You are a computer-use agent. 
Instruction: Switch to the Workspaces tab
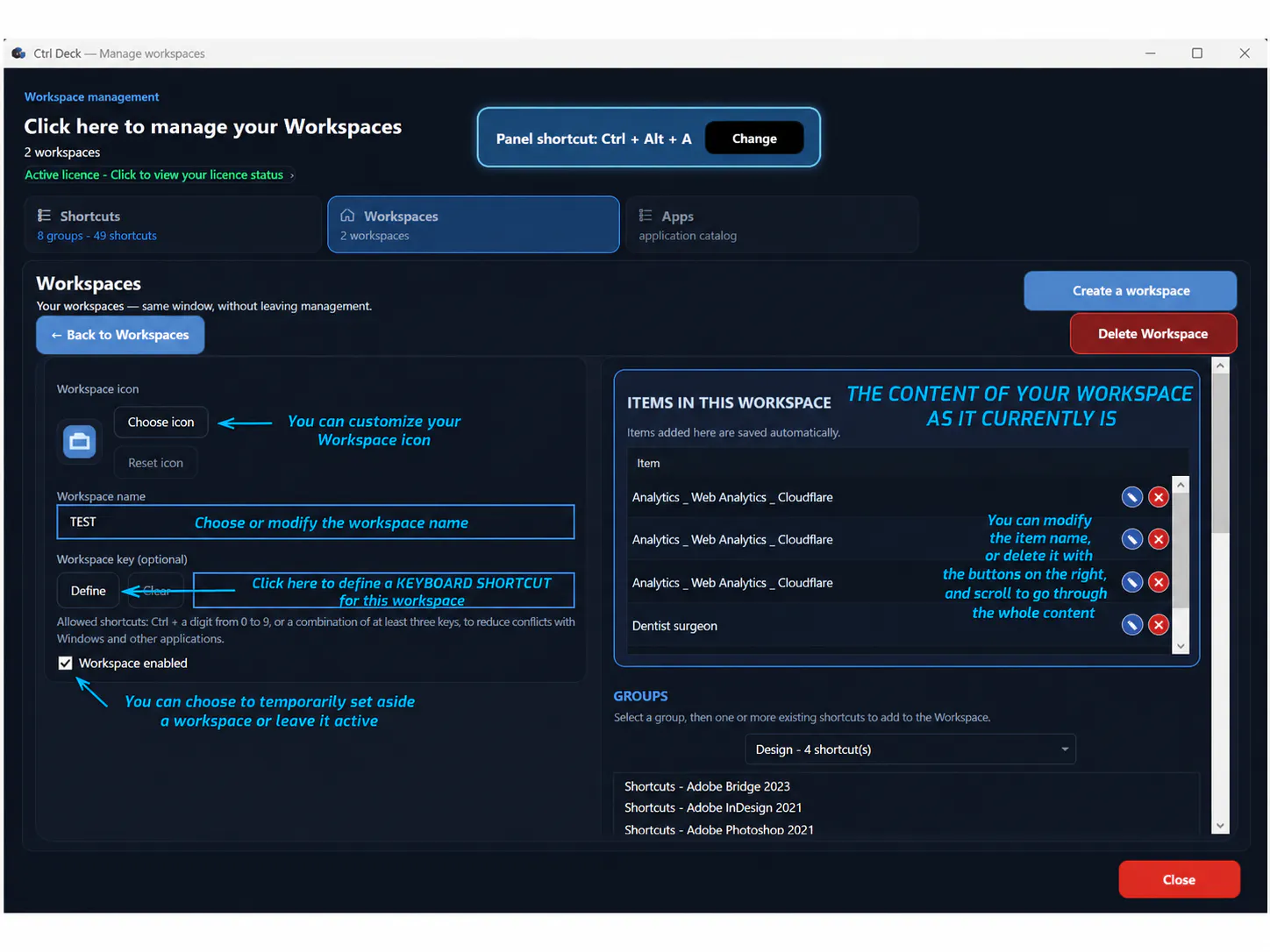(x=474, y=225)
